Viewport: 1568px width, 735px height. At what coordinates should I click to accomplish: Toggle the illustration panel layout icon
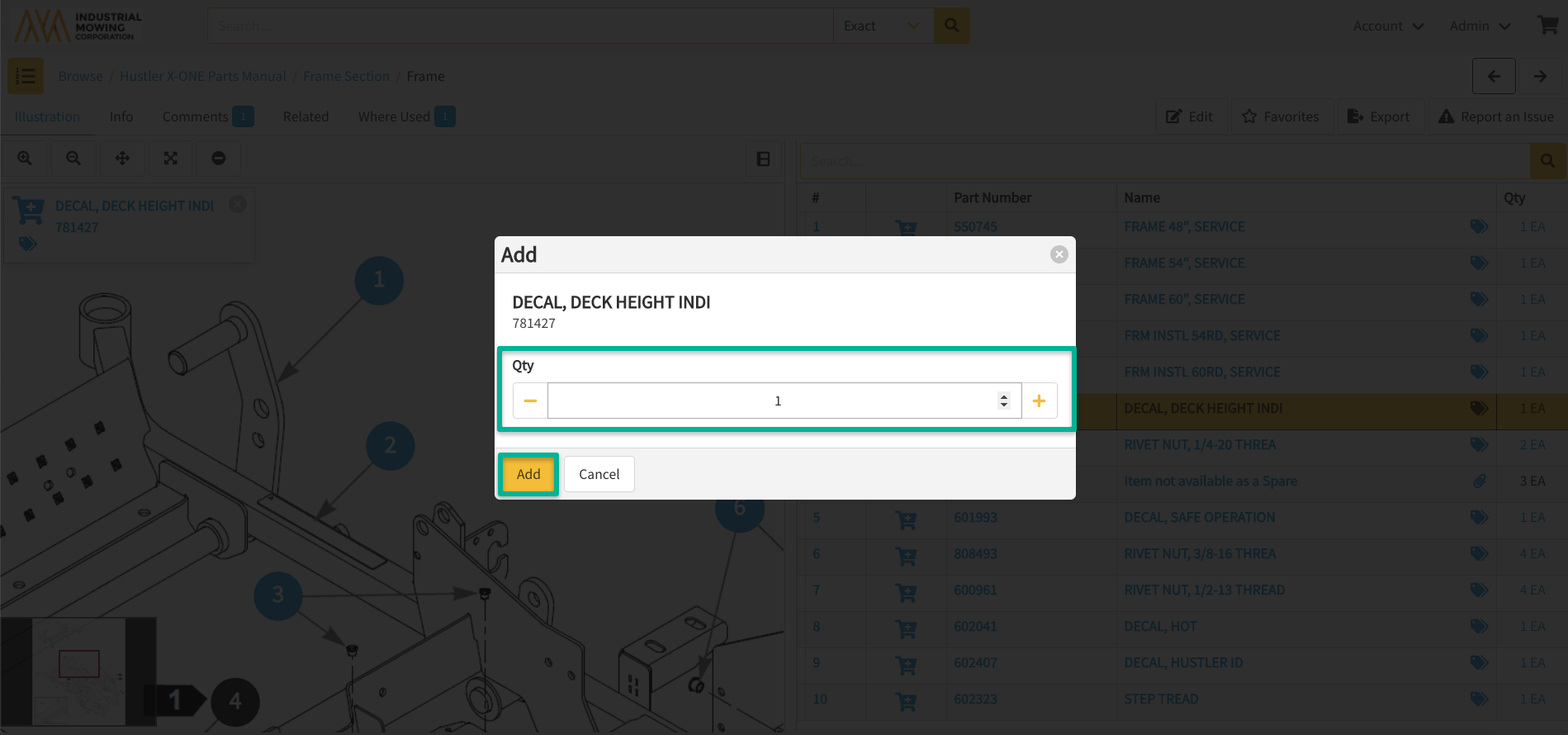[764, 159]
